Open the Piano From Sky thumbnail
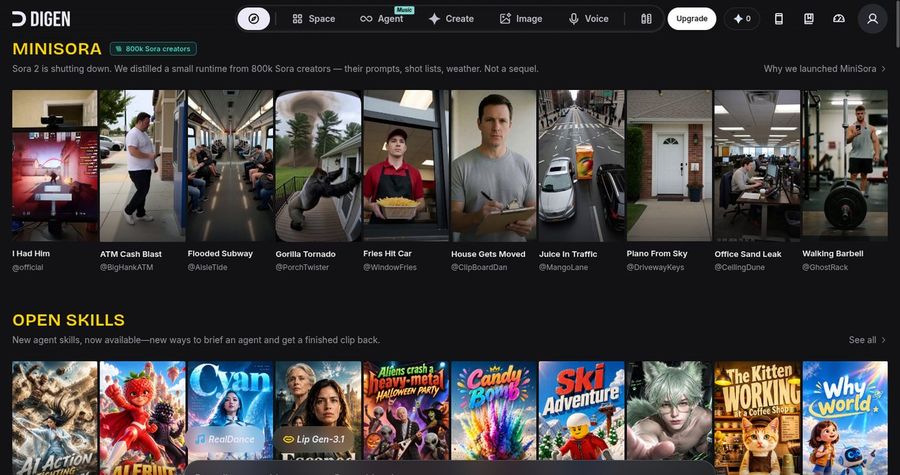Screen dimensions: 900x475 click(670, 166)
